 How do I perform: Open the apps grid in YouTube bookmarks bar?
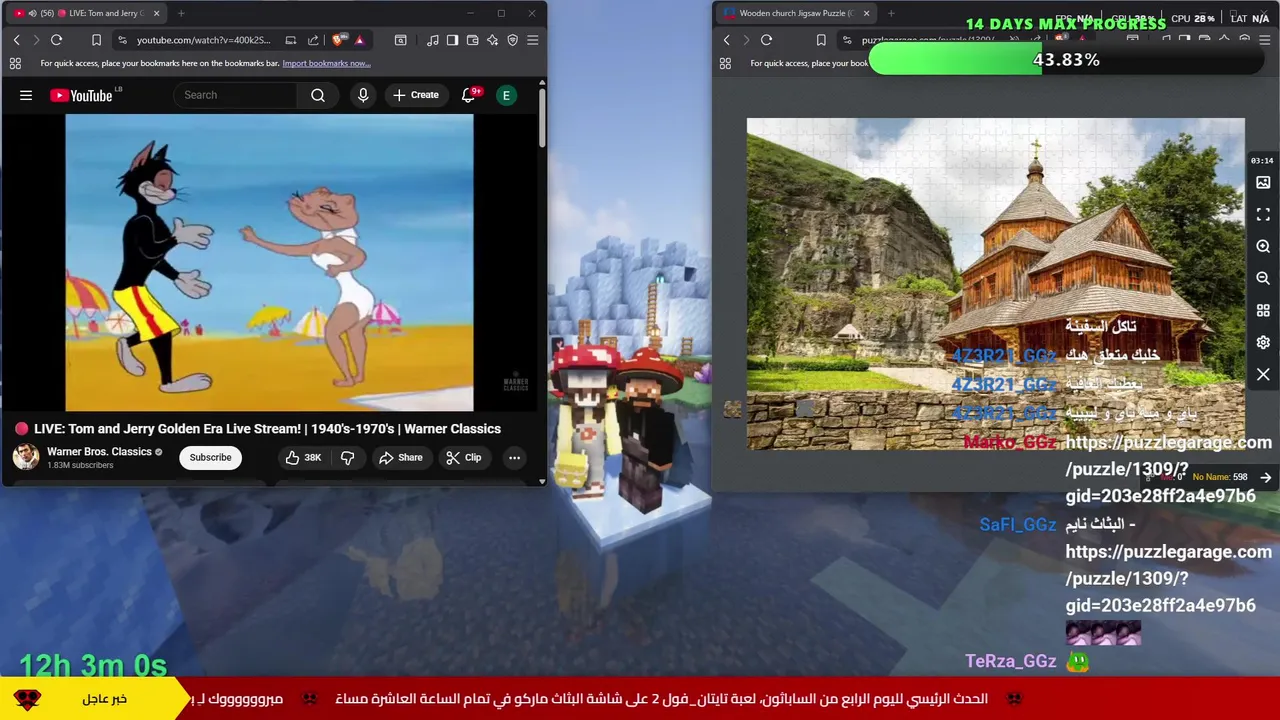click(15, 63)
